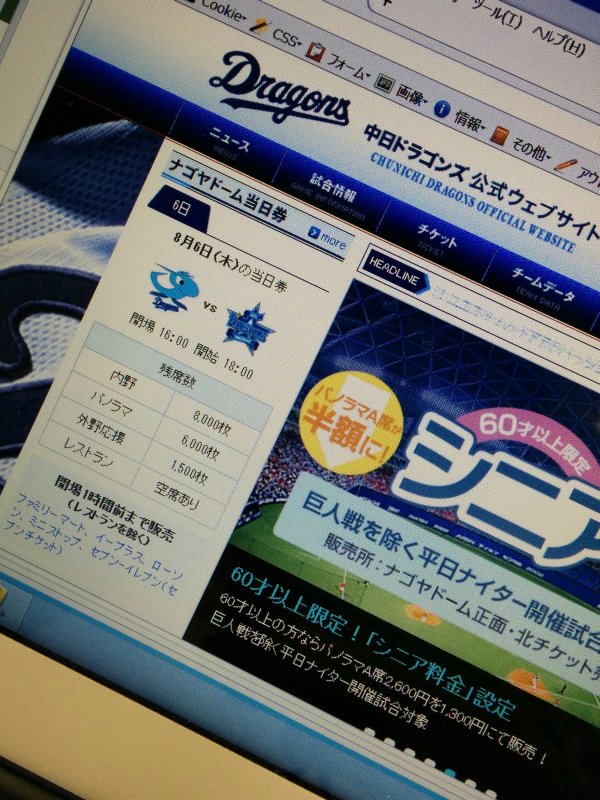
Task: Click the Dragons mascot team logo
Action: click(173, 287)
